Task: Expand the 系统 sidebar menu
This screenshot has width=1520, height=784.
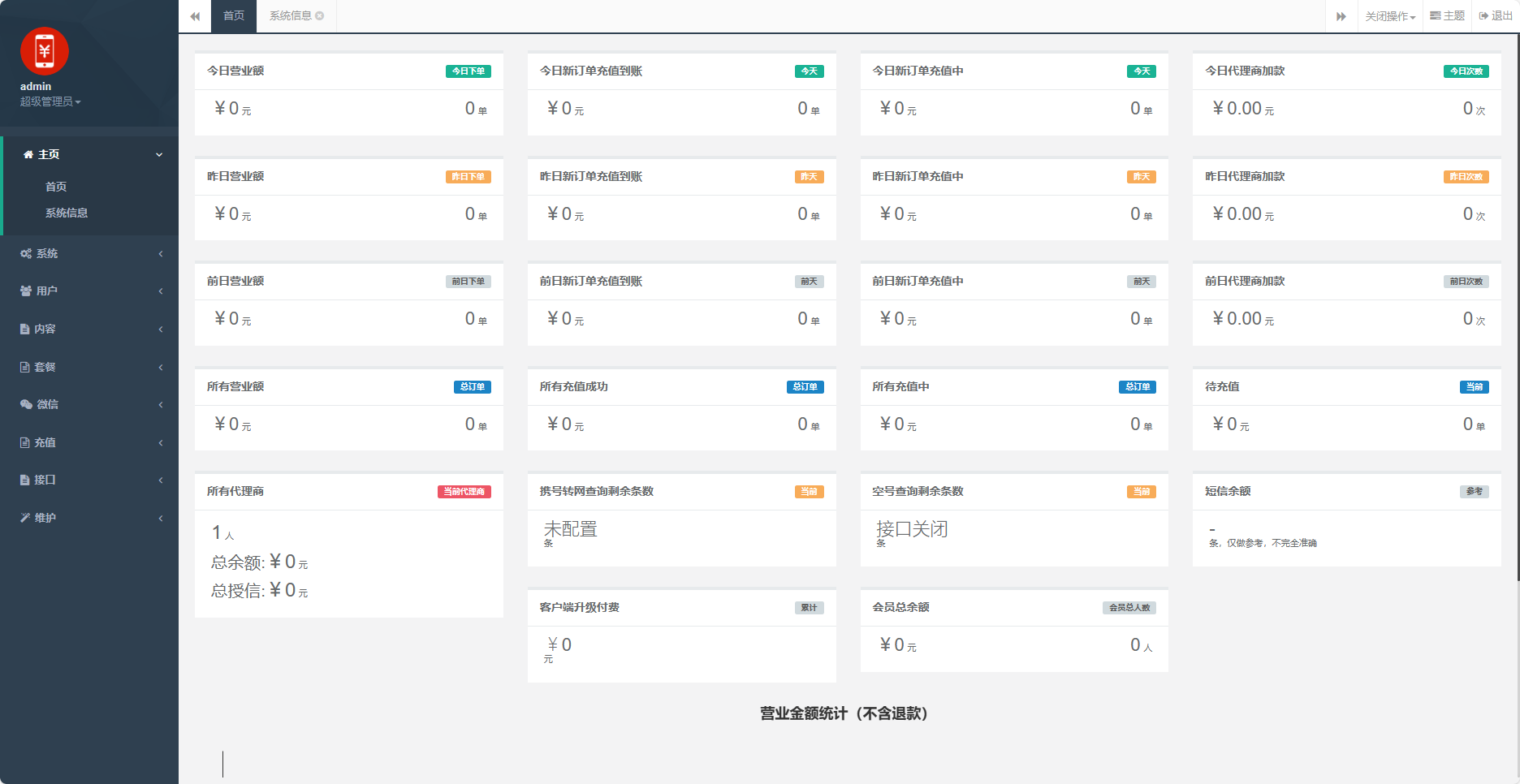Action: [89, 253]
